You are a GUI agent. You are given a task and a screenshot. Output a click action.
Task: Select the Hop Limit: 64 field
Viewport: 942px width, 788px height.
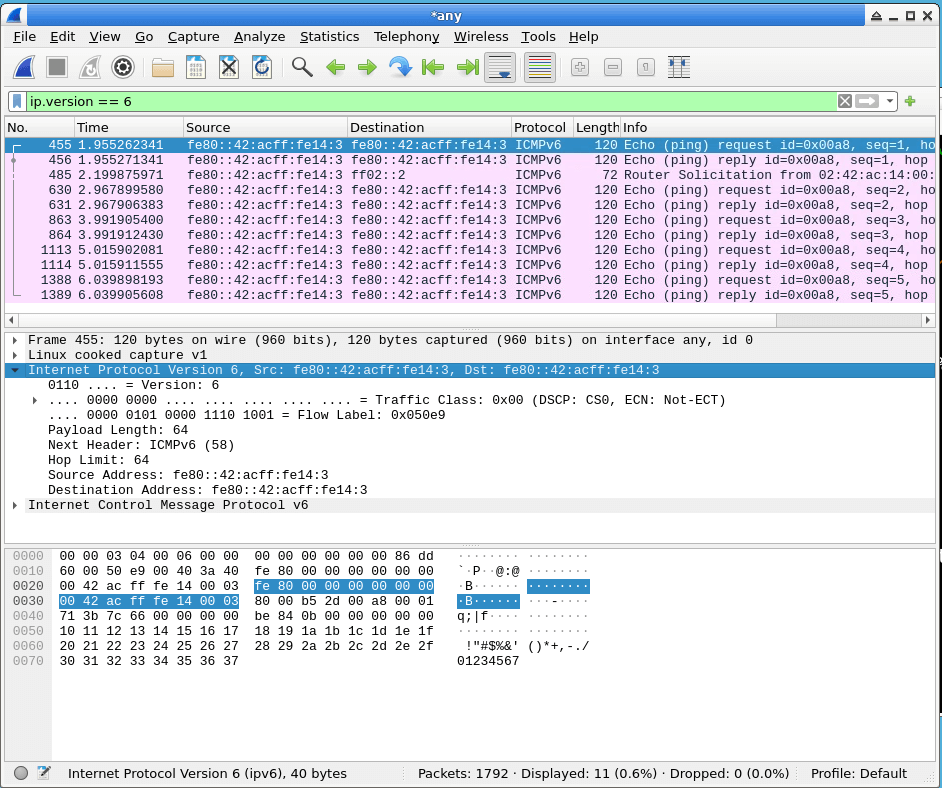pos(99,460)
